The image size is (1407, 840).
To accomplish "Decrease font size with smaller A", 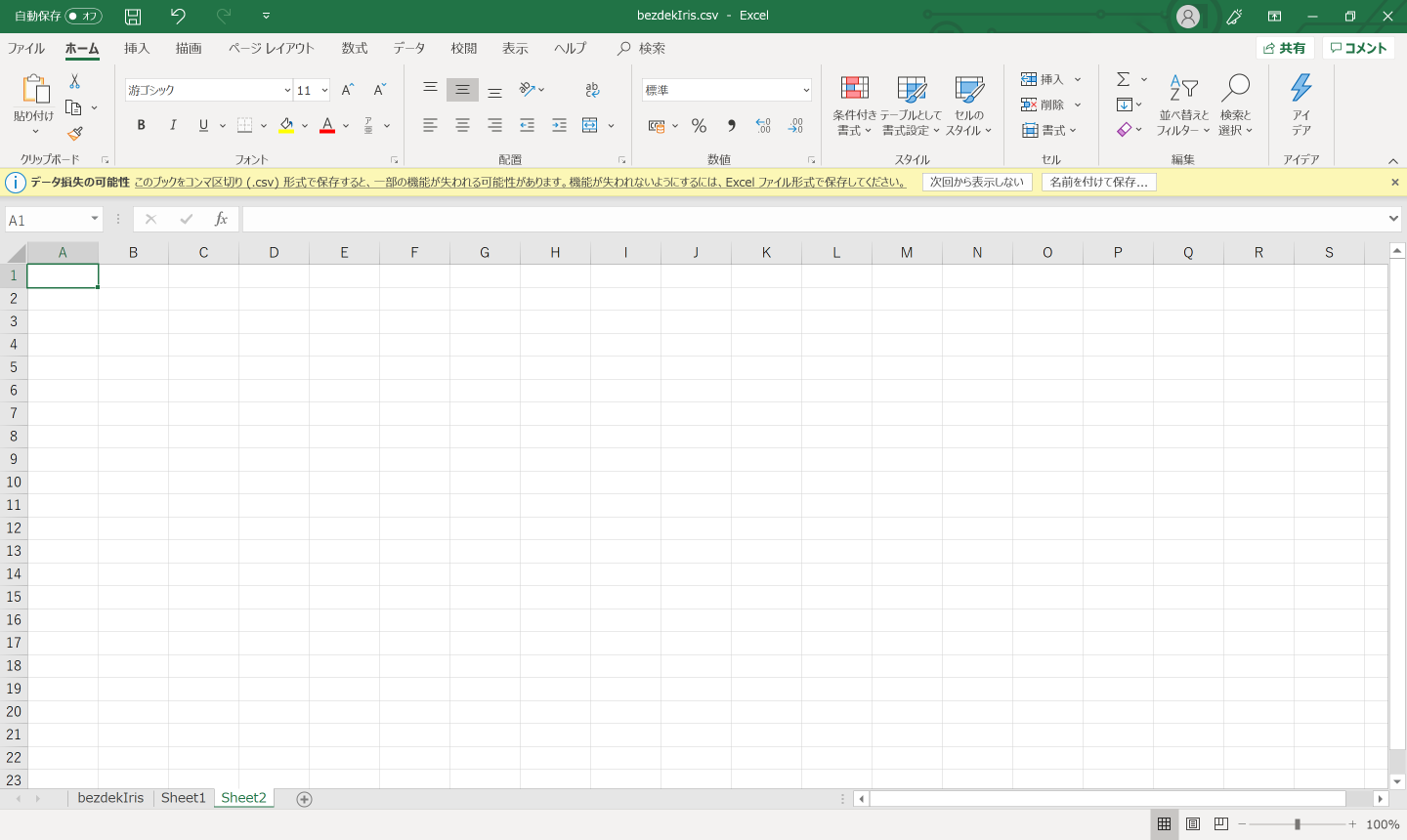I will [380, 90].
